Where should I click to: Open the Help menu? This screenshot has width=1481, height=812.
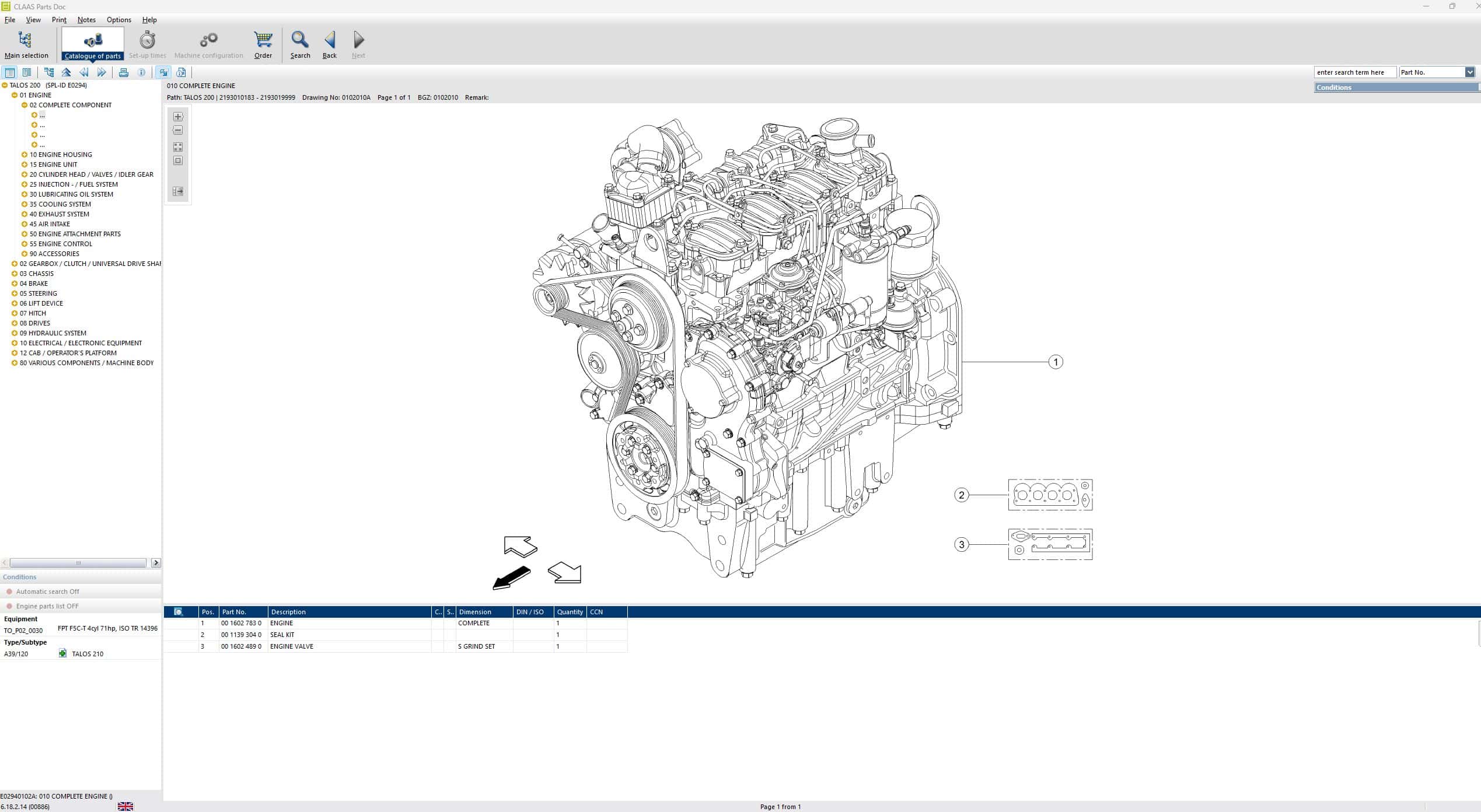pyautogui.click(x=149, y=20)
